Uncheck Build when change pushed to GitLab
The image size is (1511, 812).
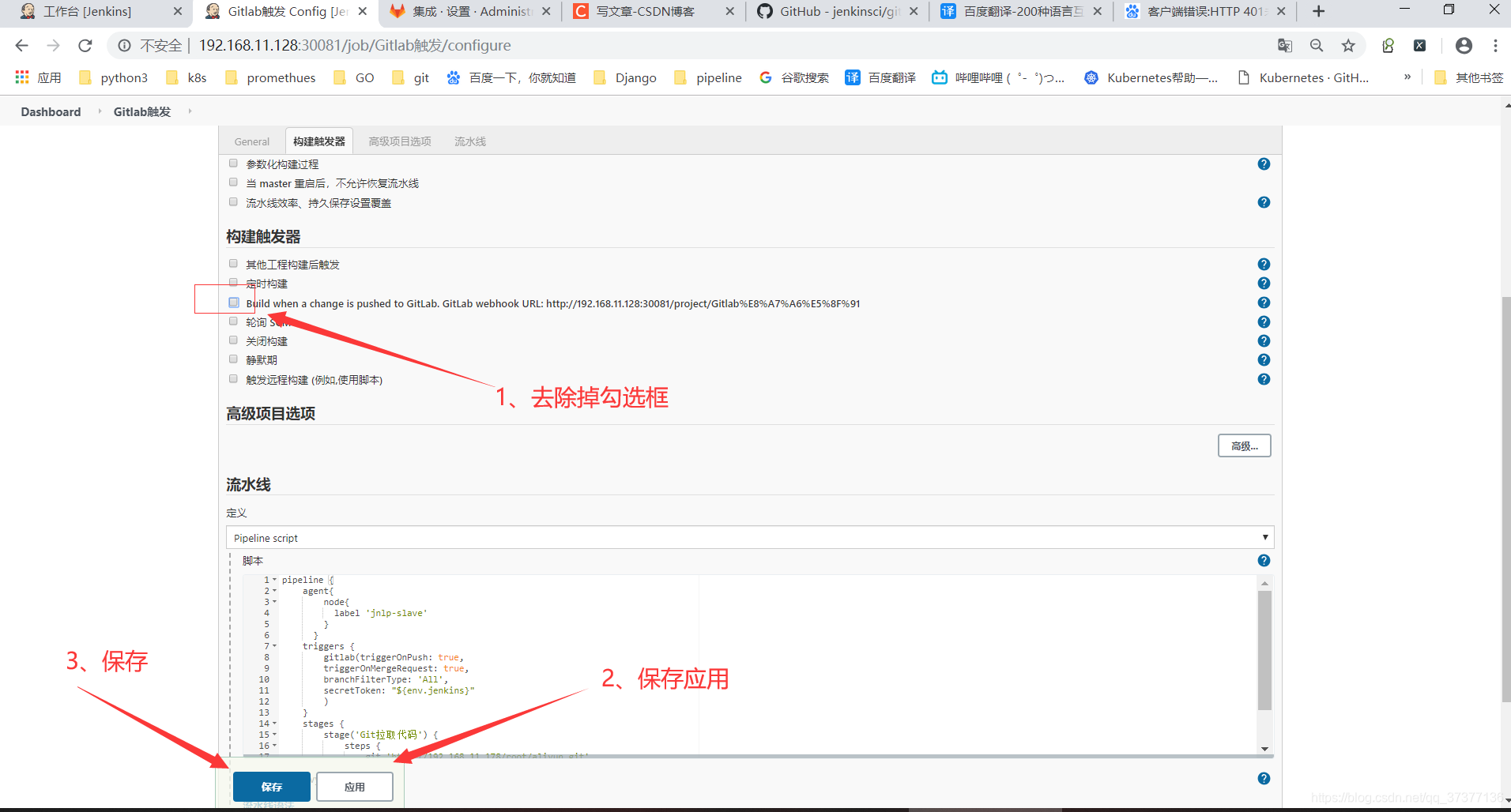234,303
